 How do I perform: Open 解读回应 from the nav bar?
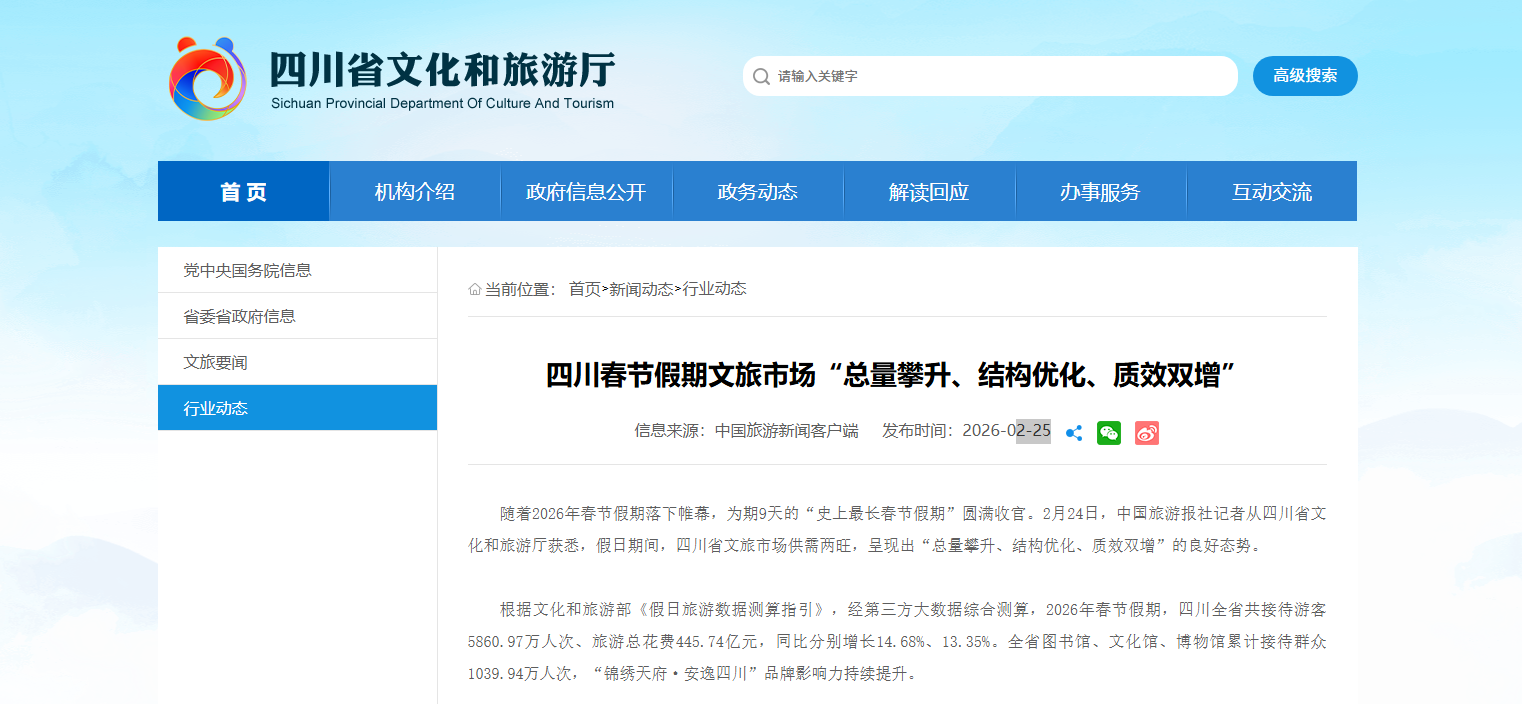(x=929, y=192)
